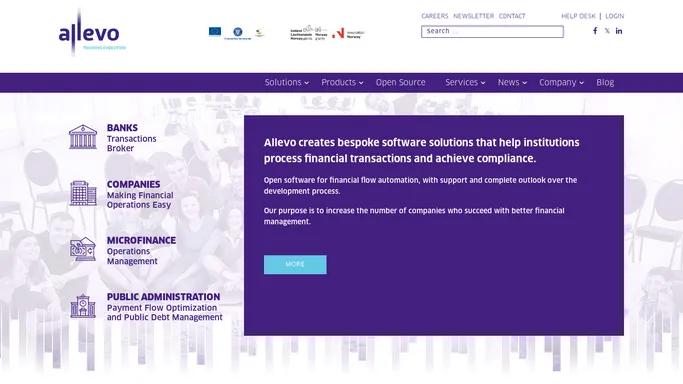Click the Allevo logo

91,33
